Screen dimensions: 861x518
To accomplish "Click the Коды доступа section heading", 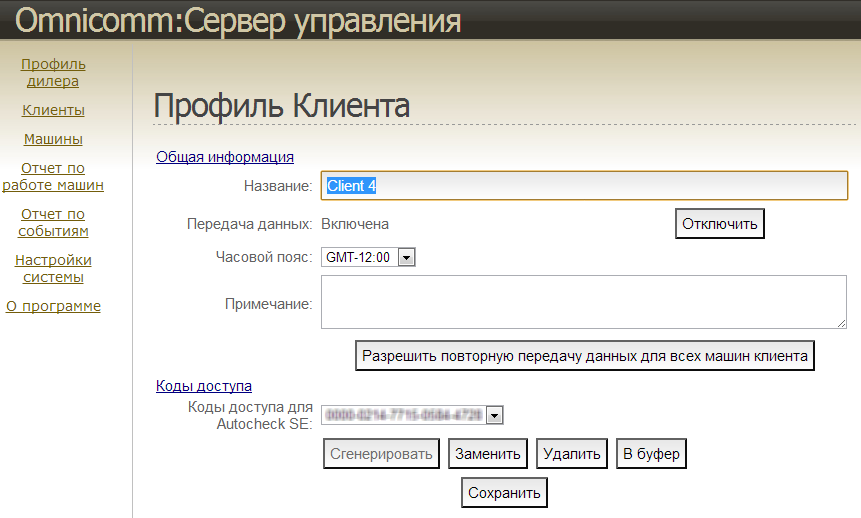I will [203, 385].
